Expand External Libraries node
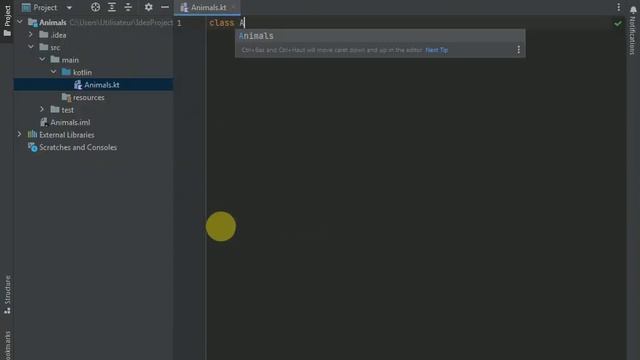 click(x=20, y=134)
